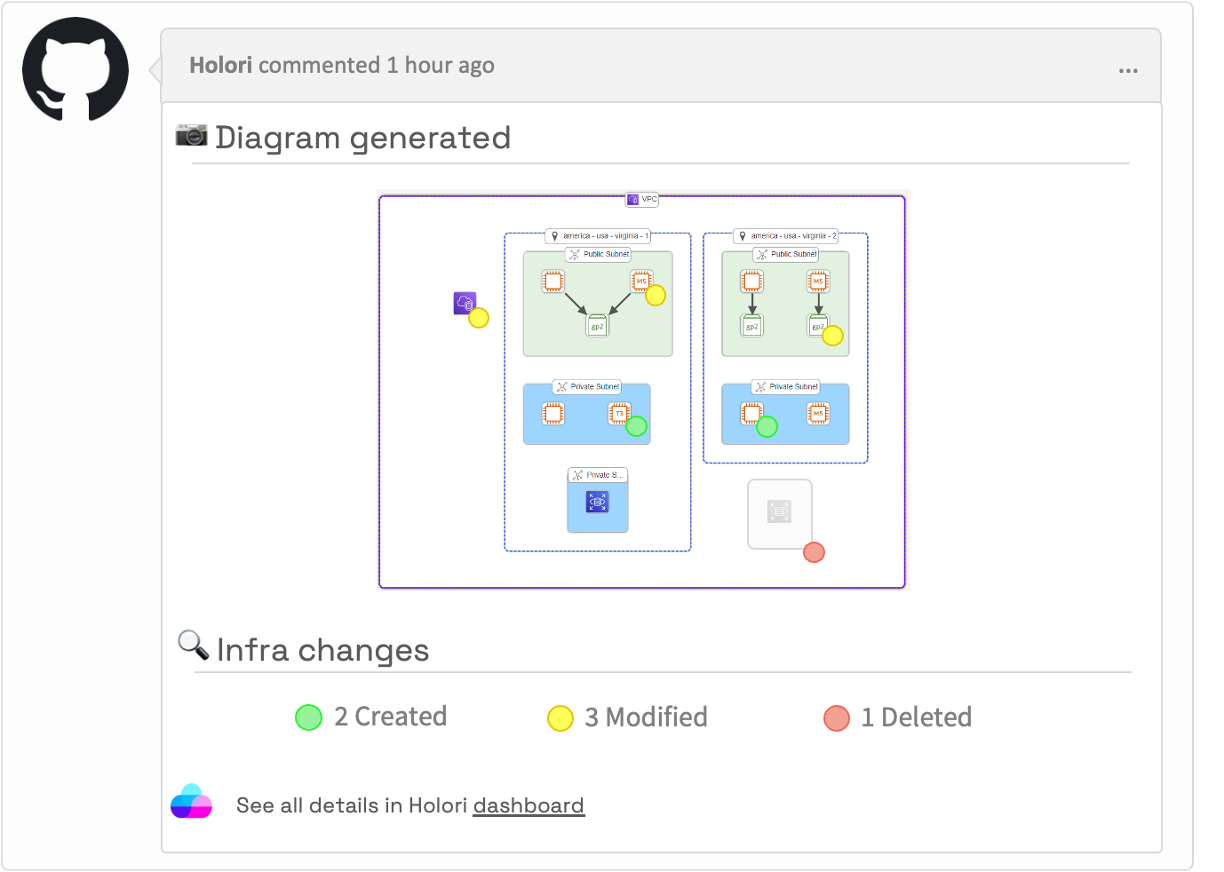Open the comment options ellipsis menu
The width and height of the screenshot is (1224, 872).
(1129, 69)
